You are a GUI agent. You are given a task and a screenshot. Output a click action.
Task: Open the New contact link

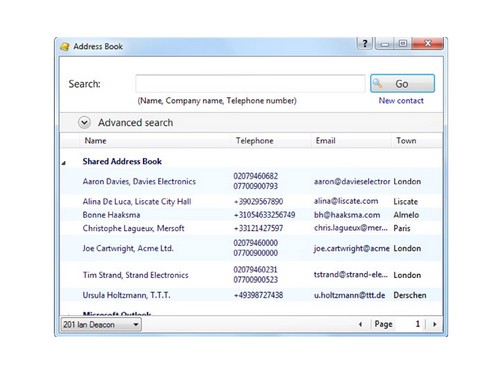401,101
